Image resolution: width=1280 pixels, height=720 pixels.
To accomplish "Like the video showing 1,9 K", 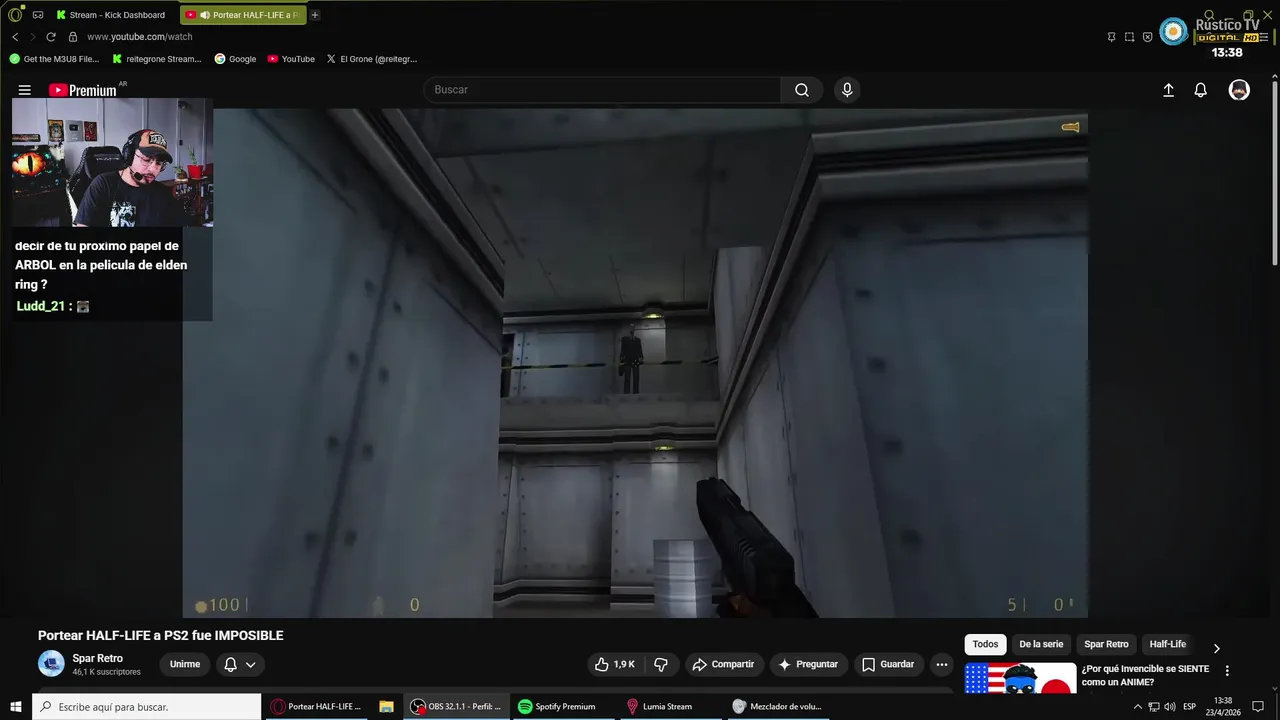I will (615, 664).
